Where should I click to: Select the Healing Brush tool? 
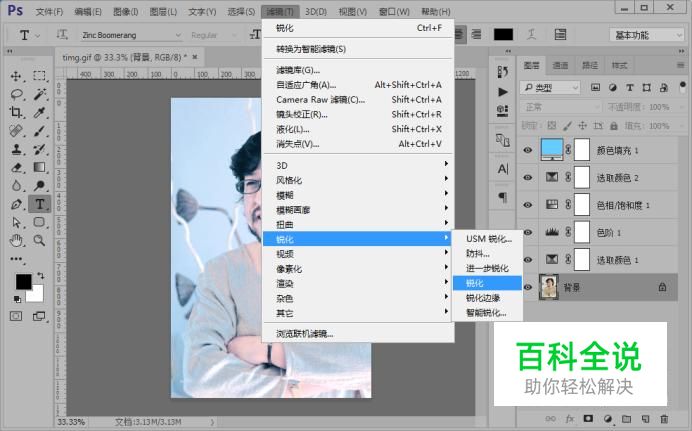[x=16, y=131]
